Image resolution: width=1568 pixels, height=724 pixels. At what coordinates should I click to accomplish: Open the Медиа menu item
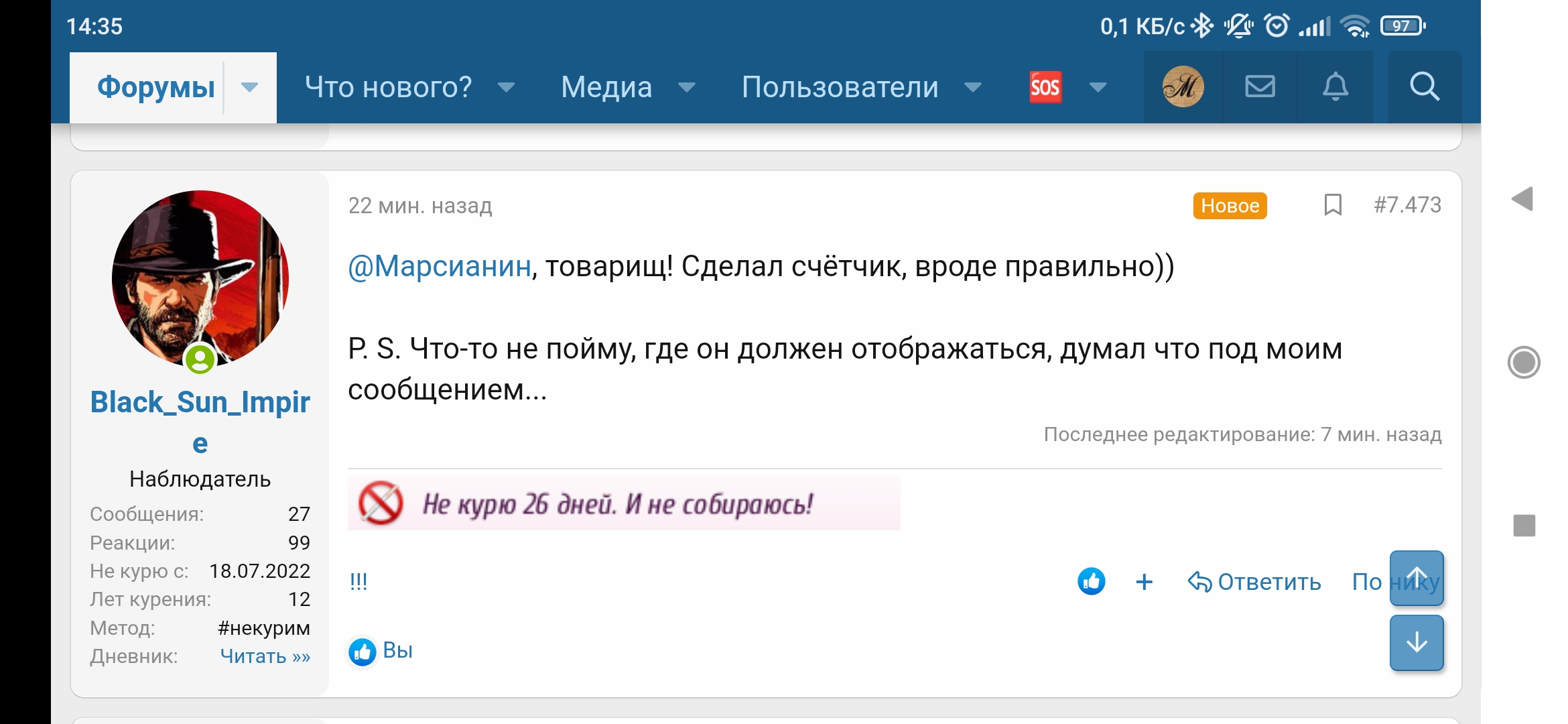point(606,87)
